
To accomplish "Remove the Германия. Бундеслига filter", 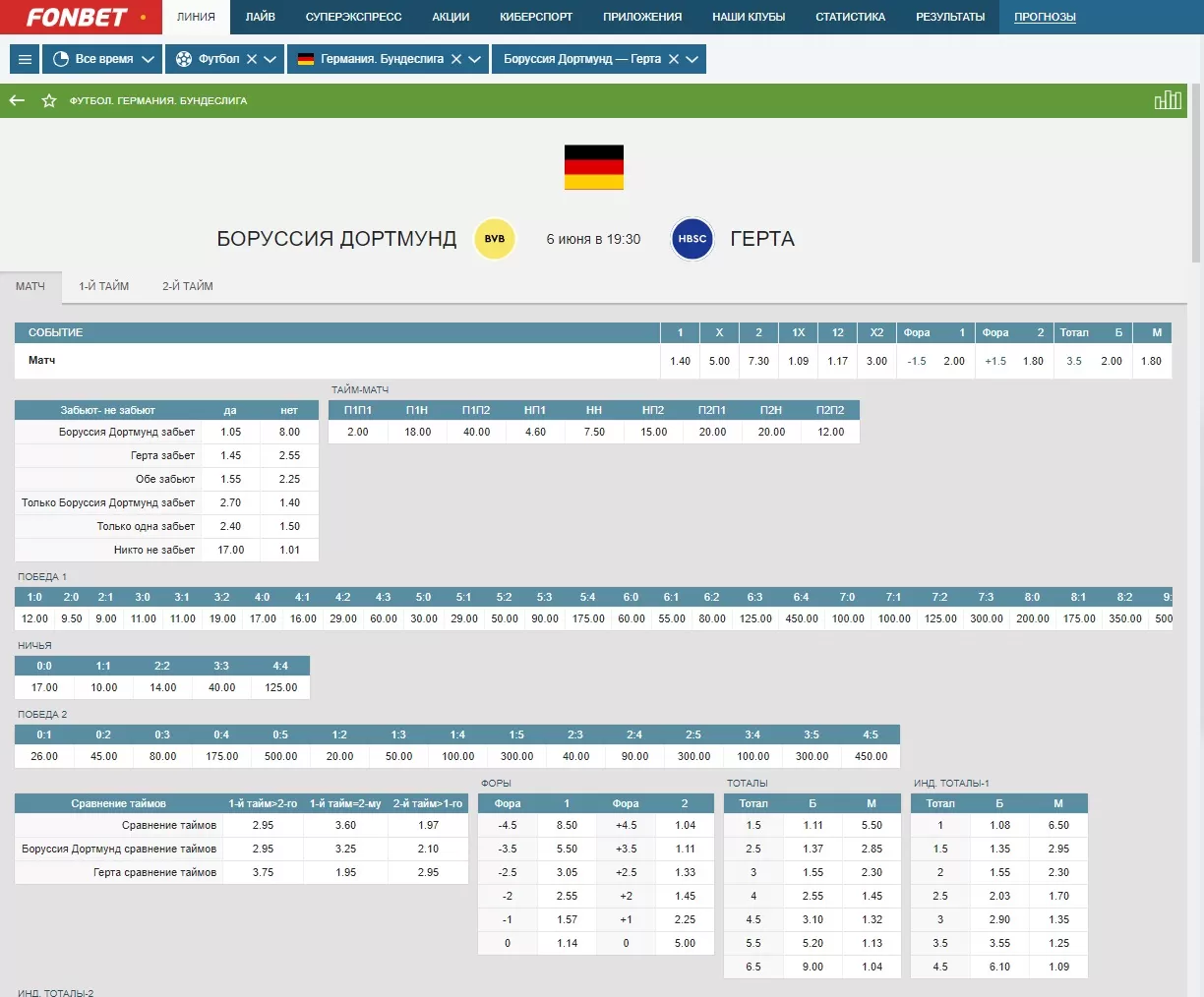I will [x=456, y=59].
